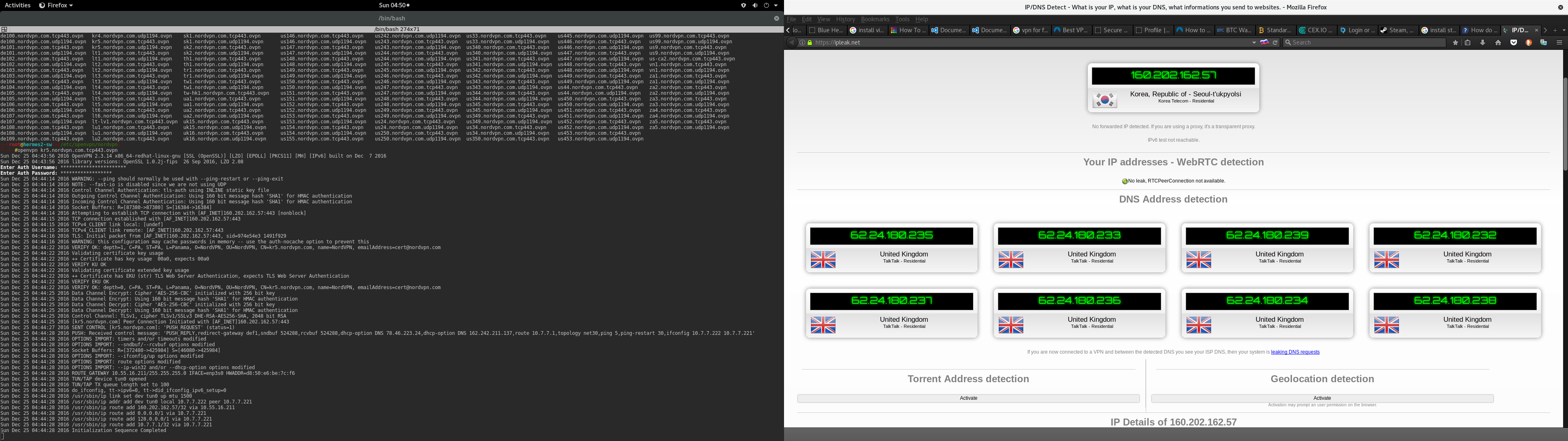
Task: Click the magnifier in the search box
Action: (1288, 42)
